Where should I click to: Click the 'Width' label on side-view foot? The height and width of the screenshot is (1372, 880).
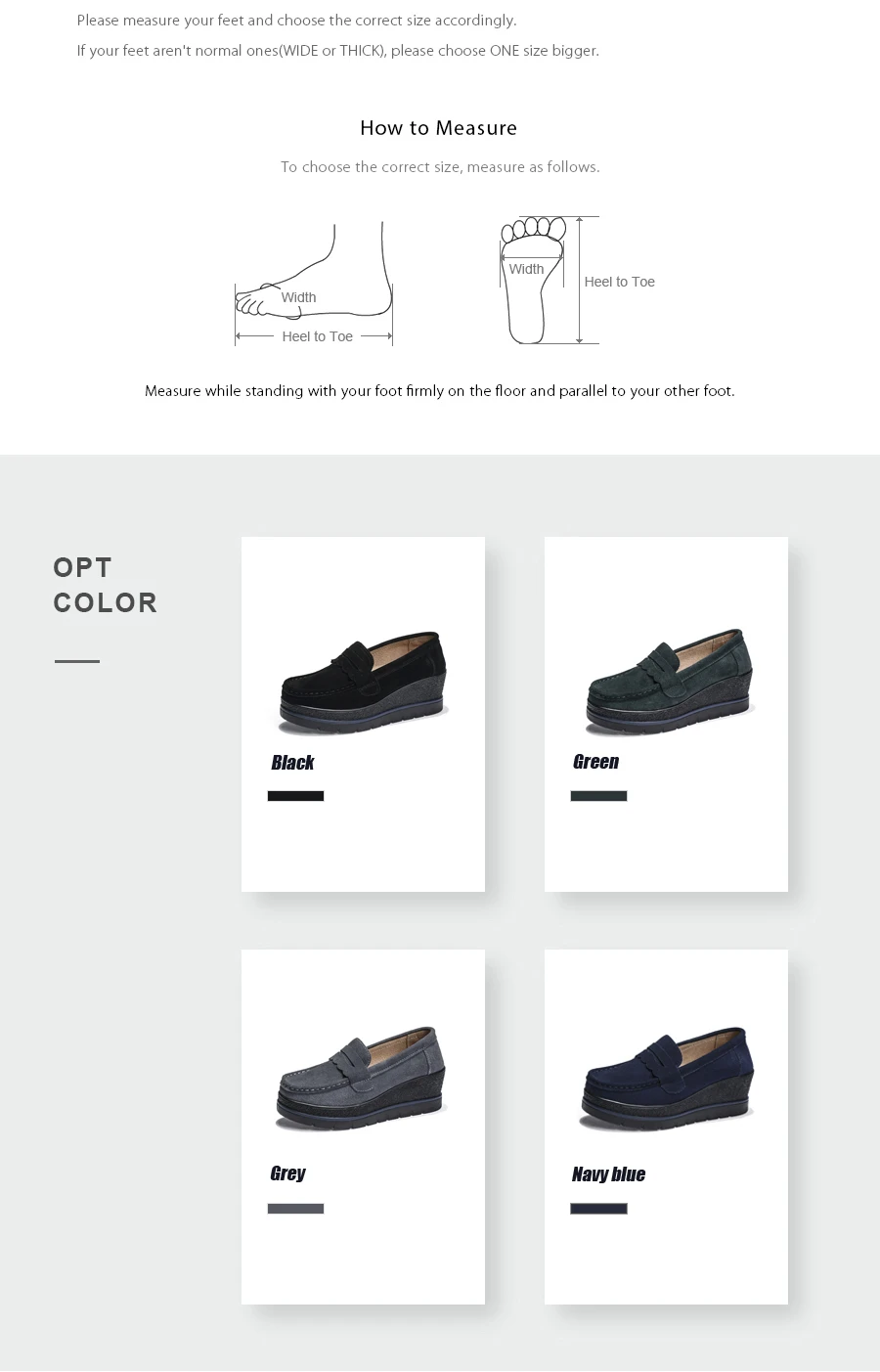[x=298, y=297]
